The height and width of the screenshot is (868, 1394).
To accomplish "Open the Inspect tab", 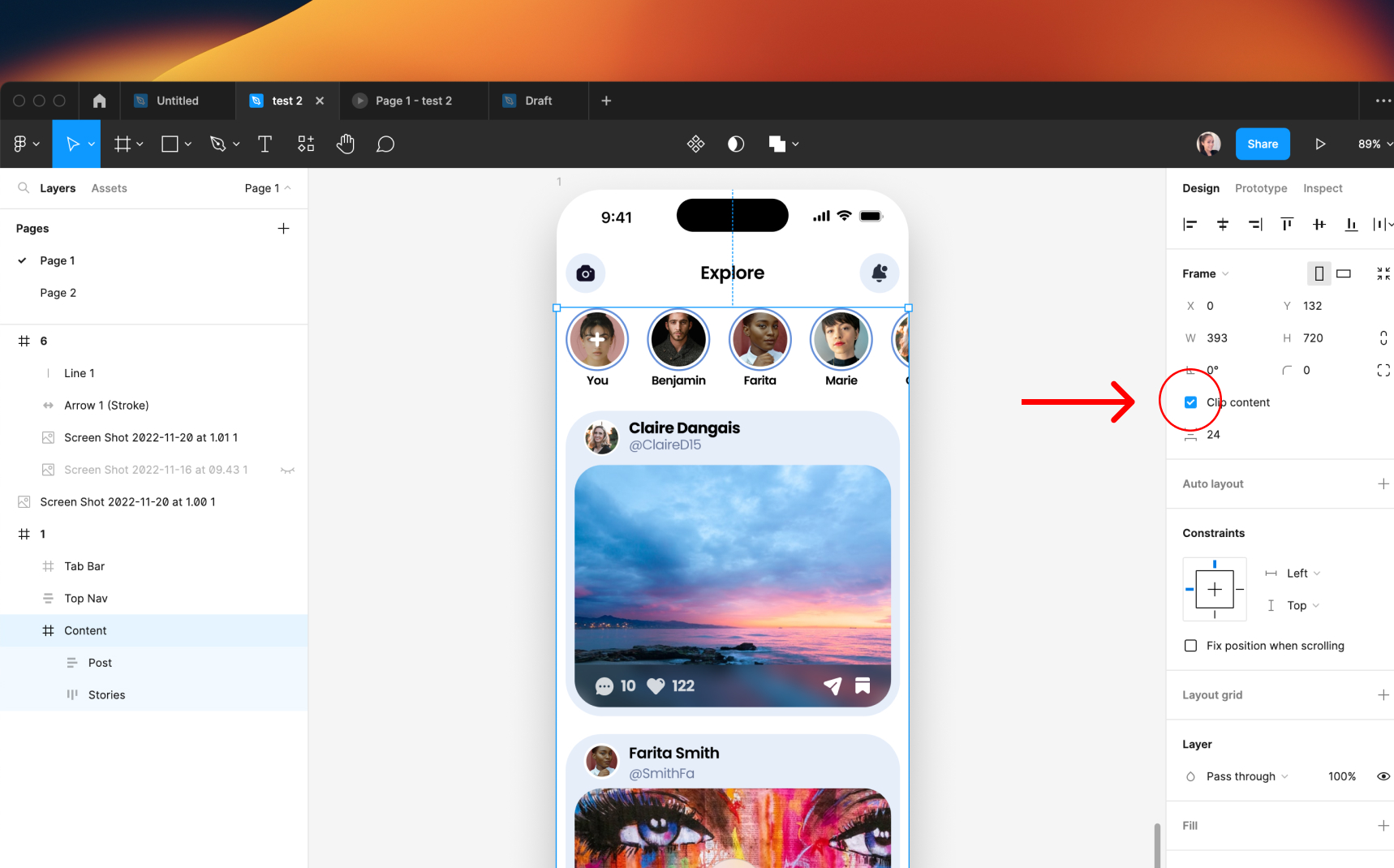I will [x=1323, y=187].
